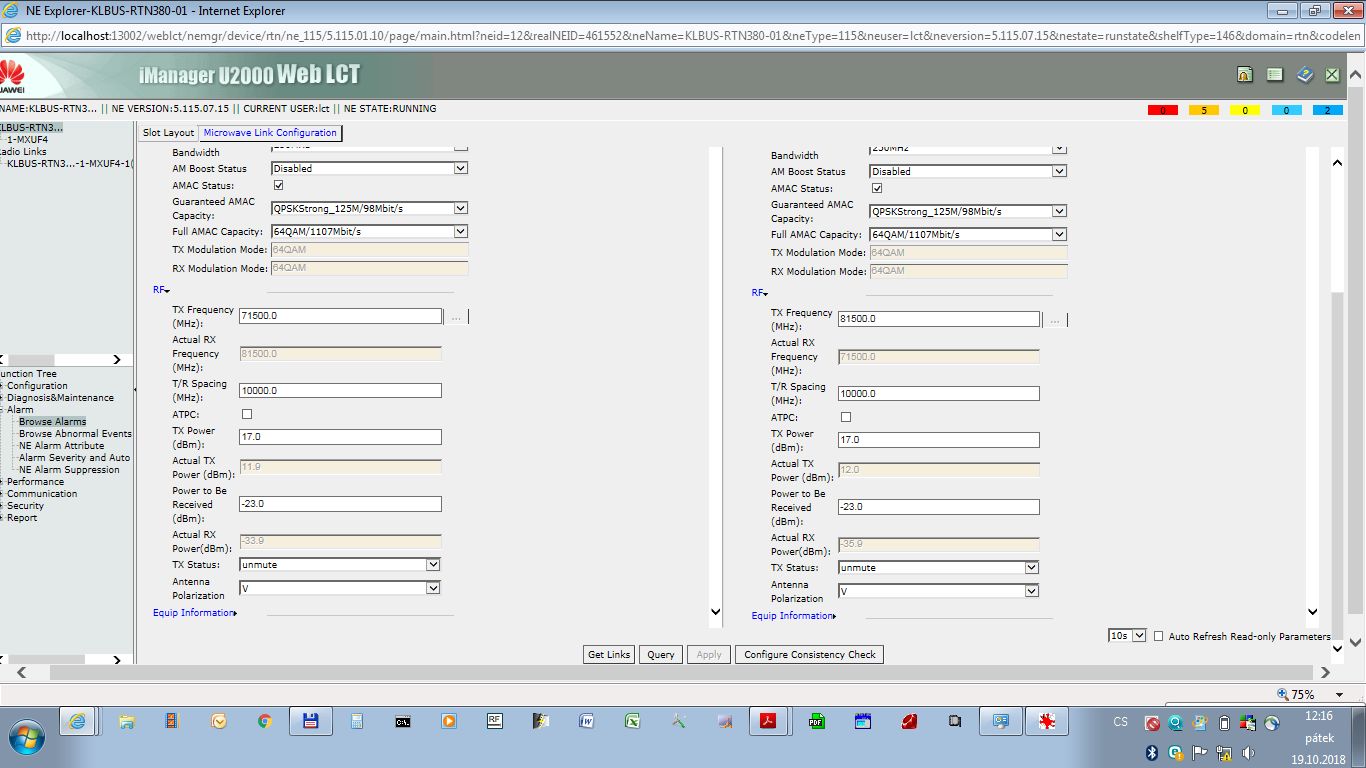The image size is (1366, 768).
Task: Open TX Status dropdown in left pane
Action: (x=340, y=565)
